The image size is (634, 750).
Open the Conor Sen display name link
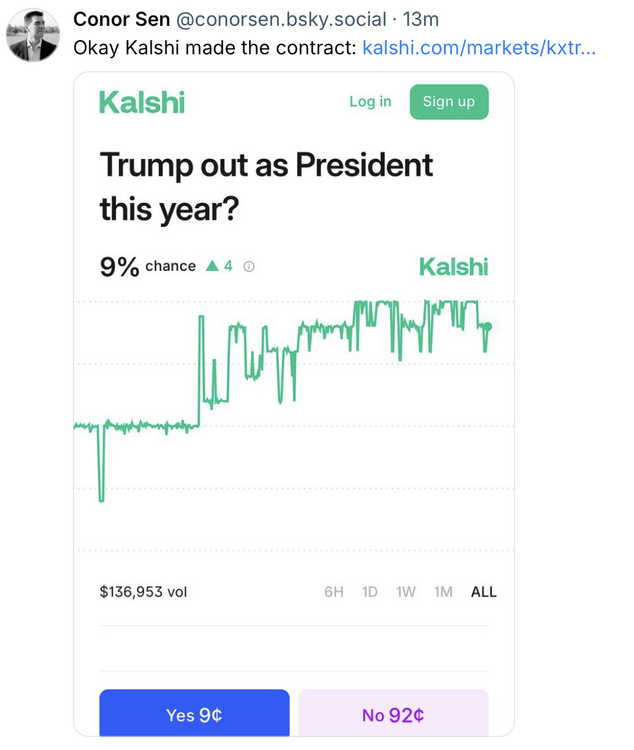pos(123,20)
